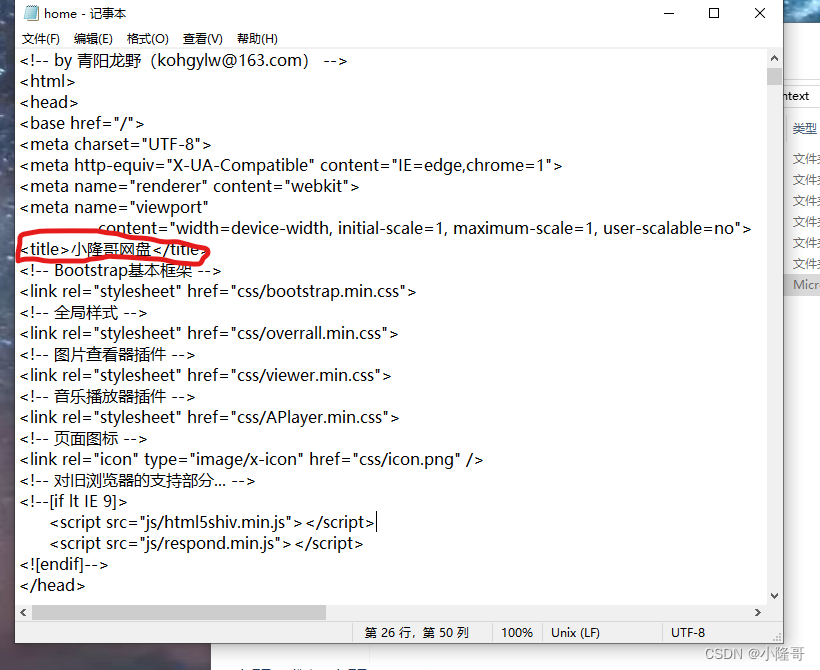
Task: Click the 类型 column header in the background window
Action: coord(804,129)
